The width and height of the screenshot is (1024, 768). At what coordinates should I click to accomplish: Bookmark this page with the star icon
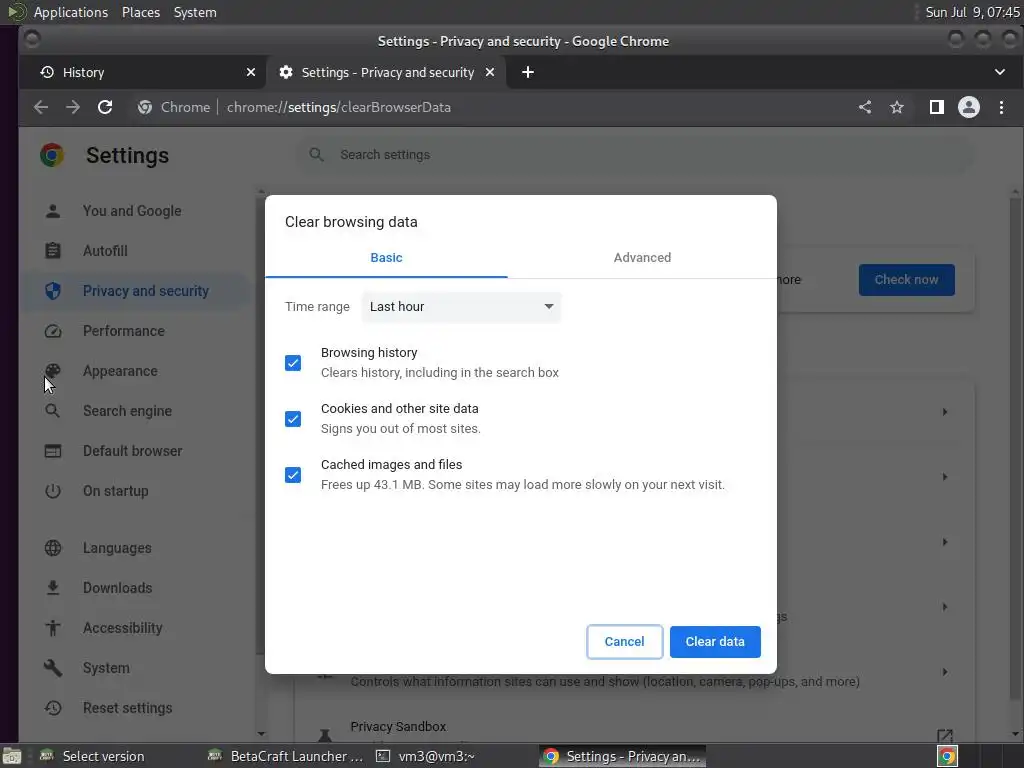click(x=897, y=107)
